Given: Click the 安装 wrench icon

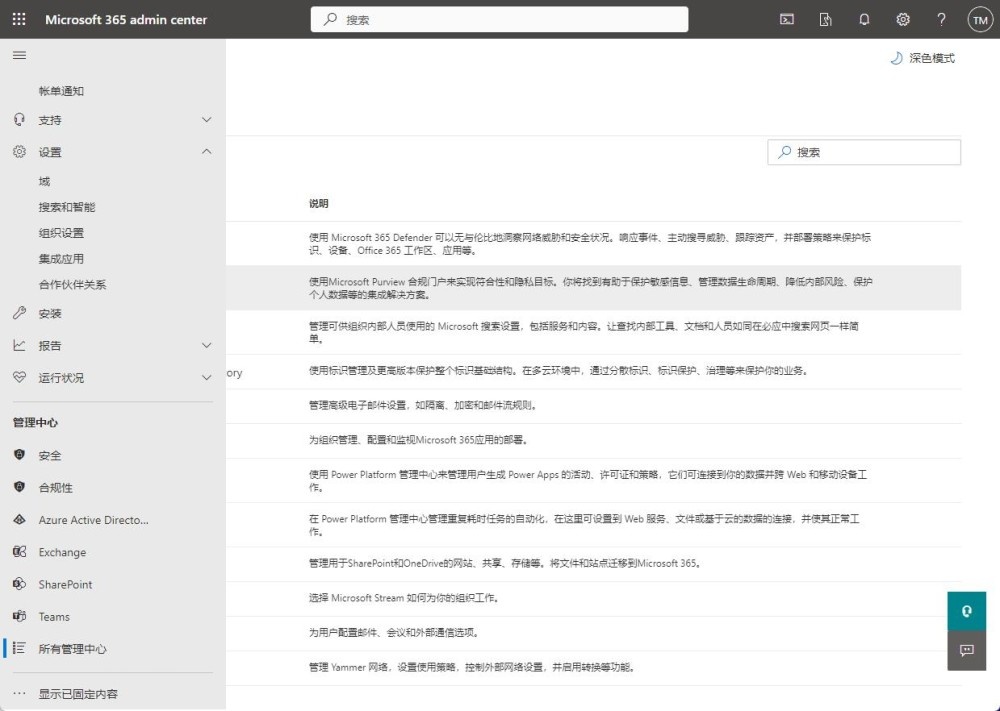Looking at the screenshot, I should click(19, 313).
